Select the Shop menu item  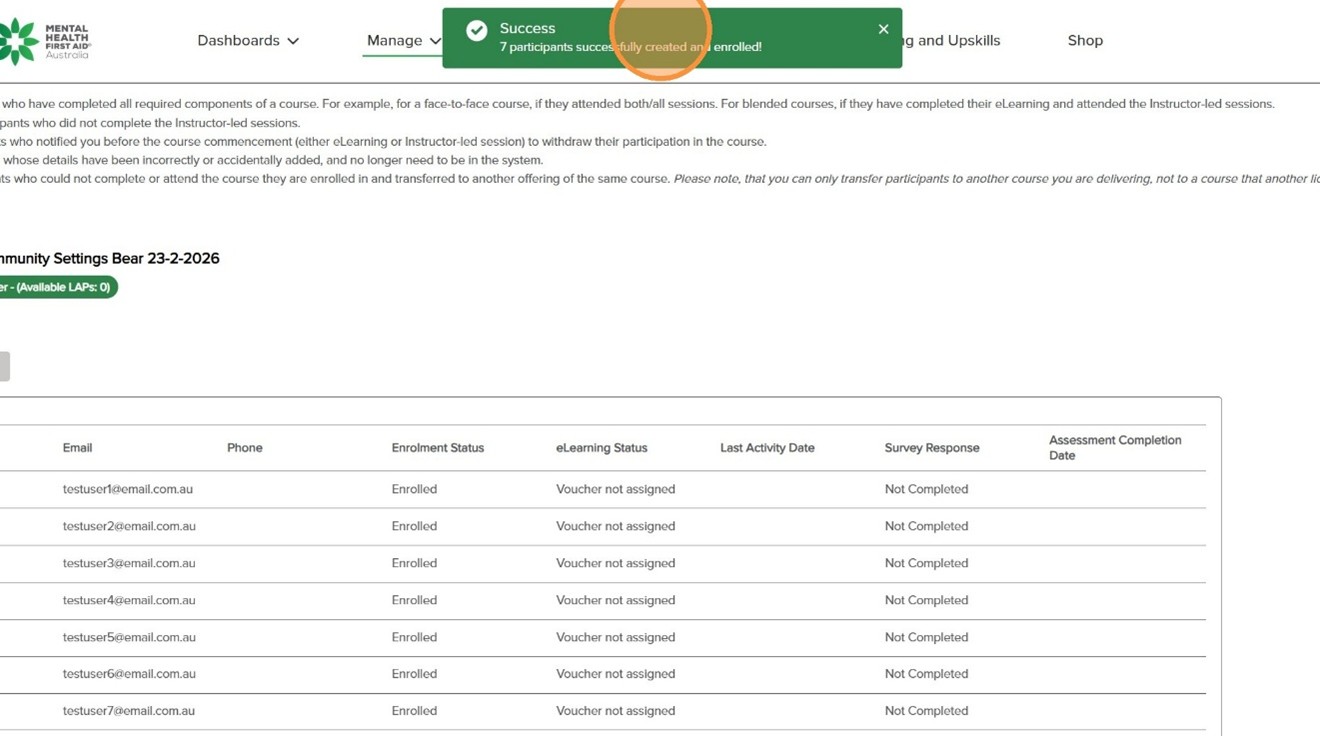click(x=1085, y=40)
